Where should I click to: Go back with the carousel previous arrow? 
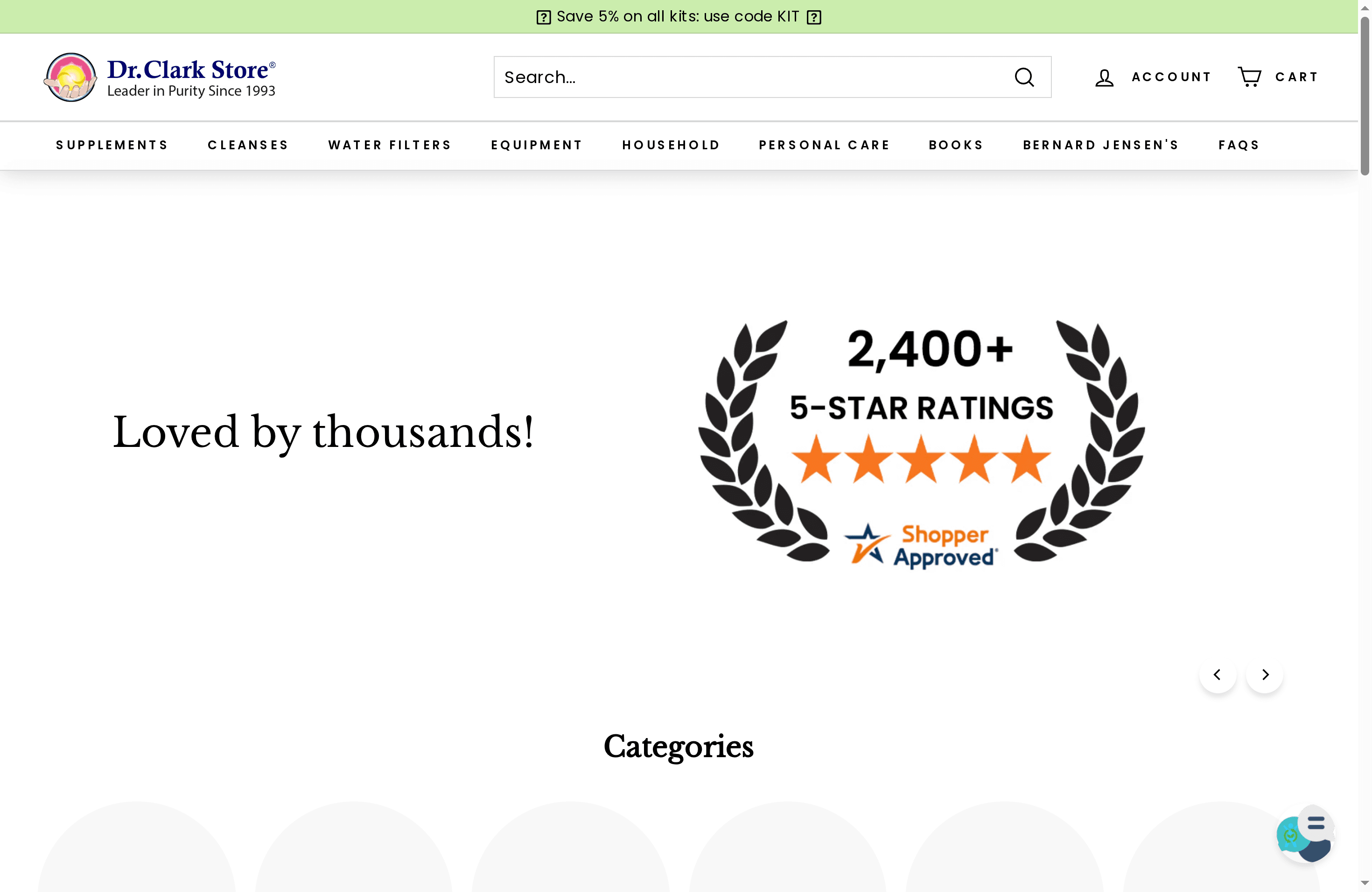(1218, 674)
